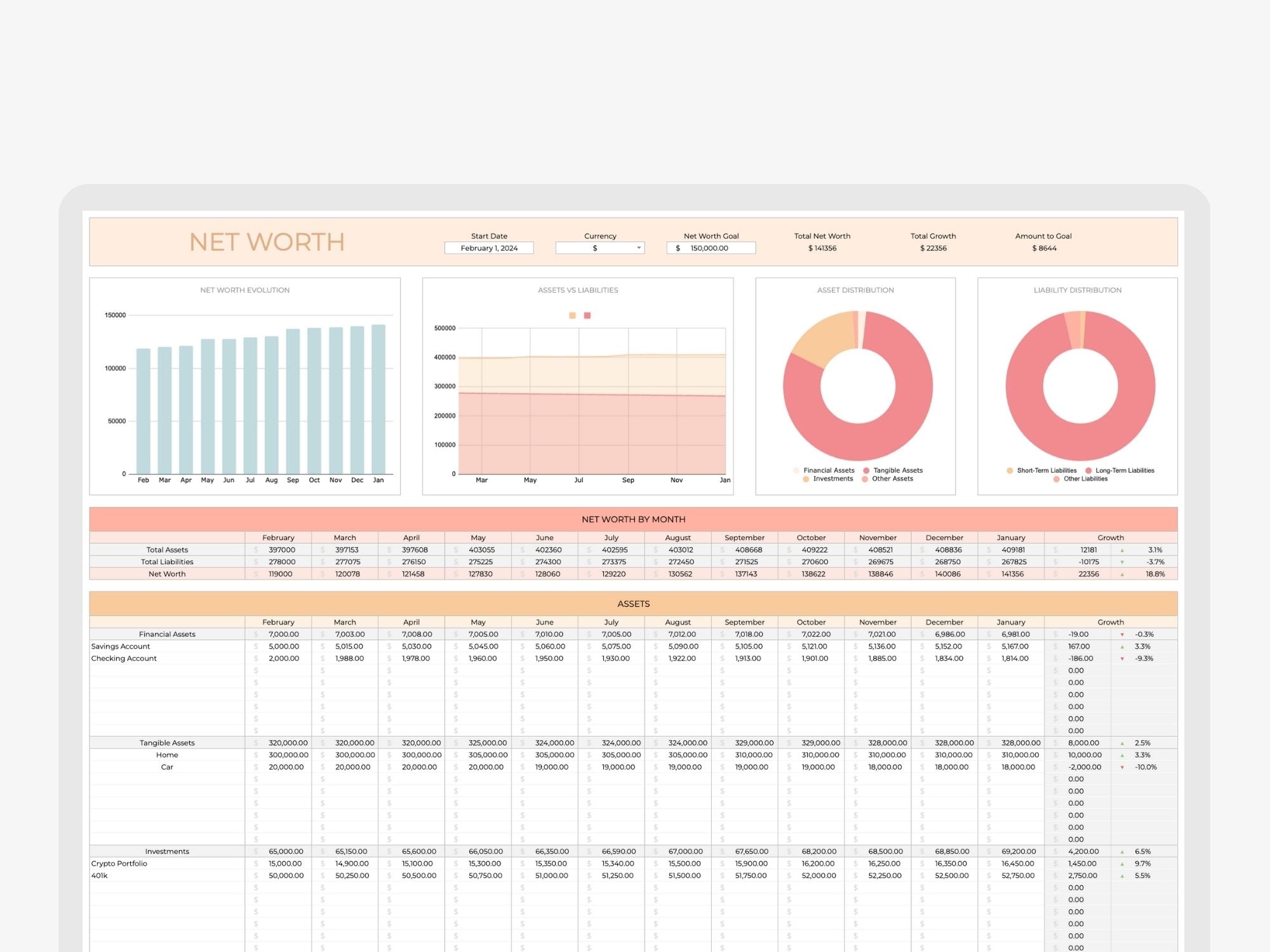1270x952 pixels.
Task: Open the Currency dropdown arrow
Action: 639,248
